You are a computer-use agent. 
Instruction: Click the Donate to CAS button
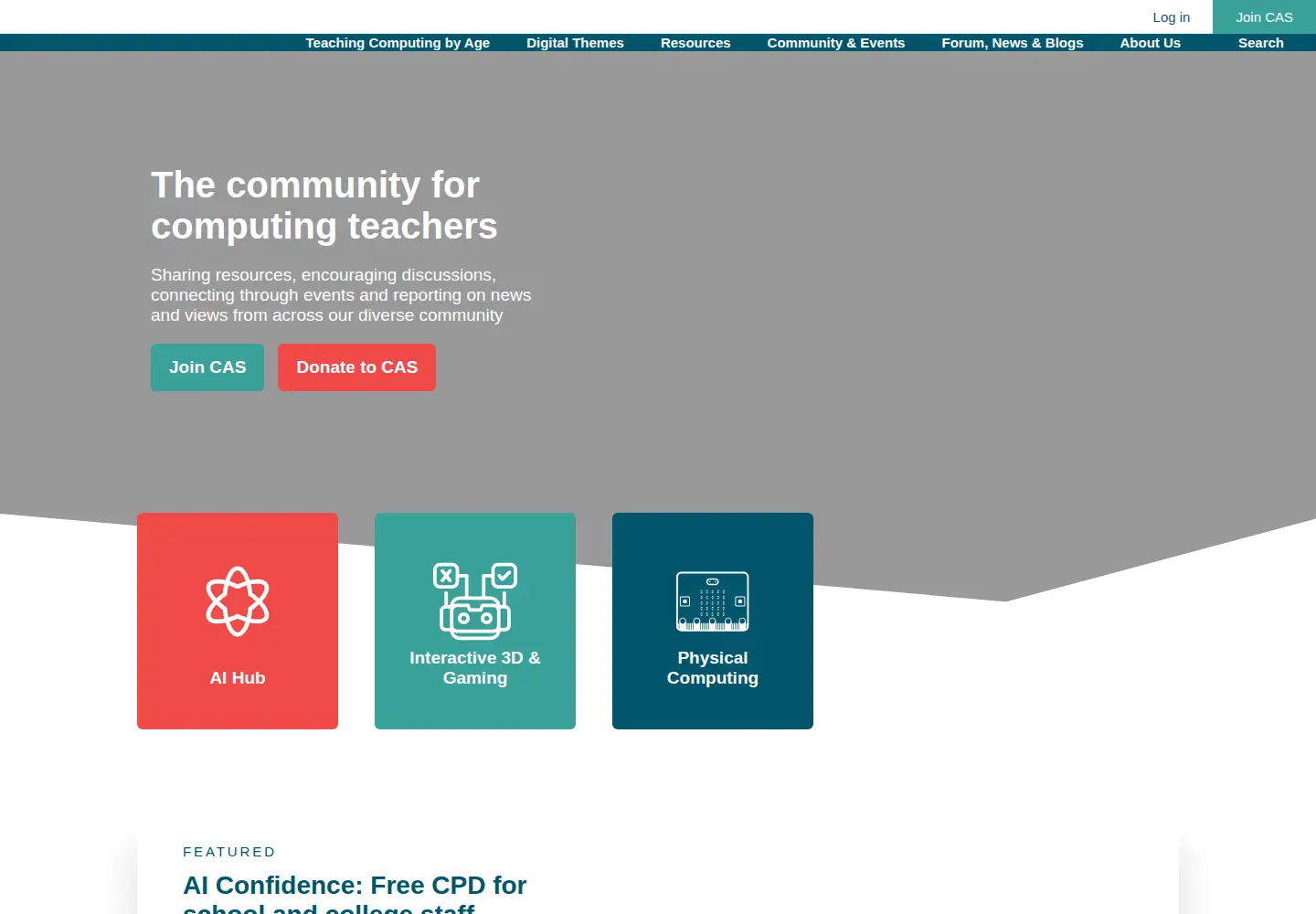(x=356, y=367)
